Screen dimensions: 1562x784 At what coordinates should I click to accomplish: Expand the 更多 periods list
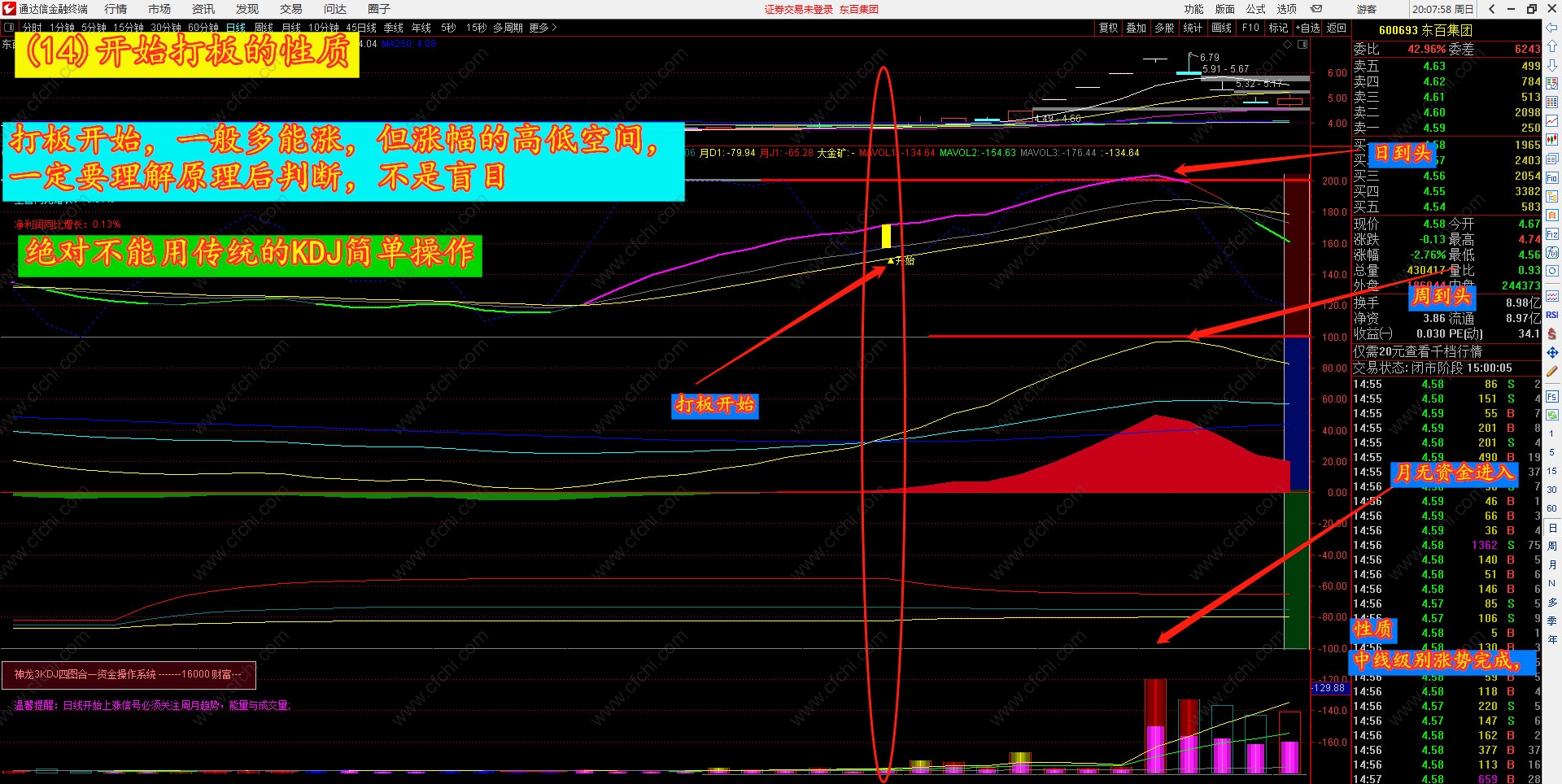(543, 28)
